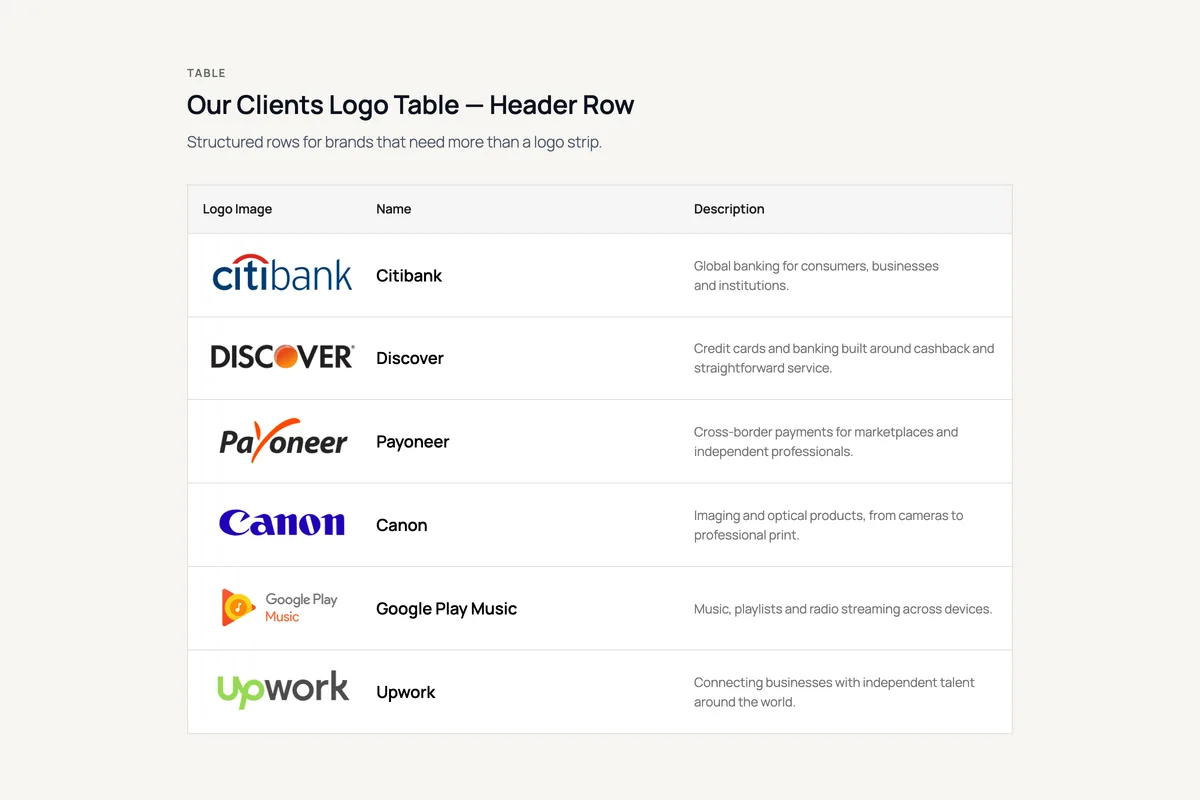Click the small 'TABLE' label
This screenshot has height=800, width=1200.
click(206, 73)
